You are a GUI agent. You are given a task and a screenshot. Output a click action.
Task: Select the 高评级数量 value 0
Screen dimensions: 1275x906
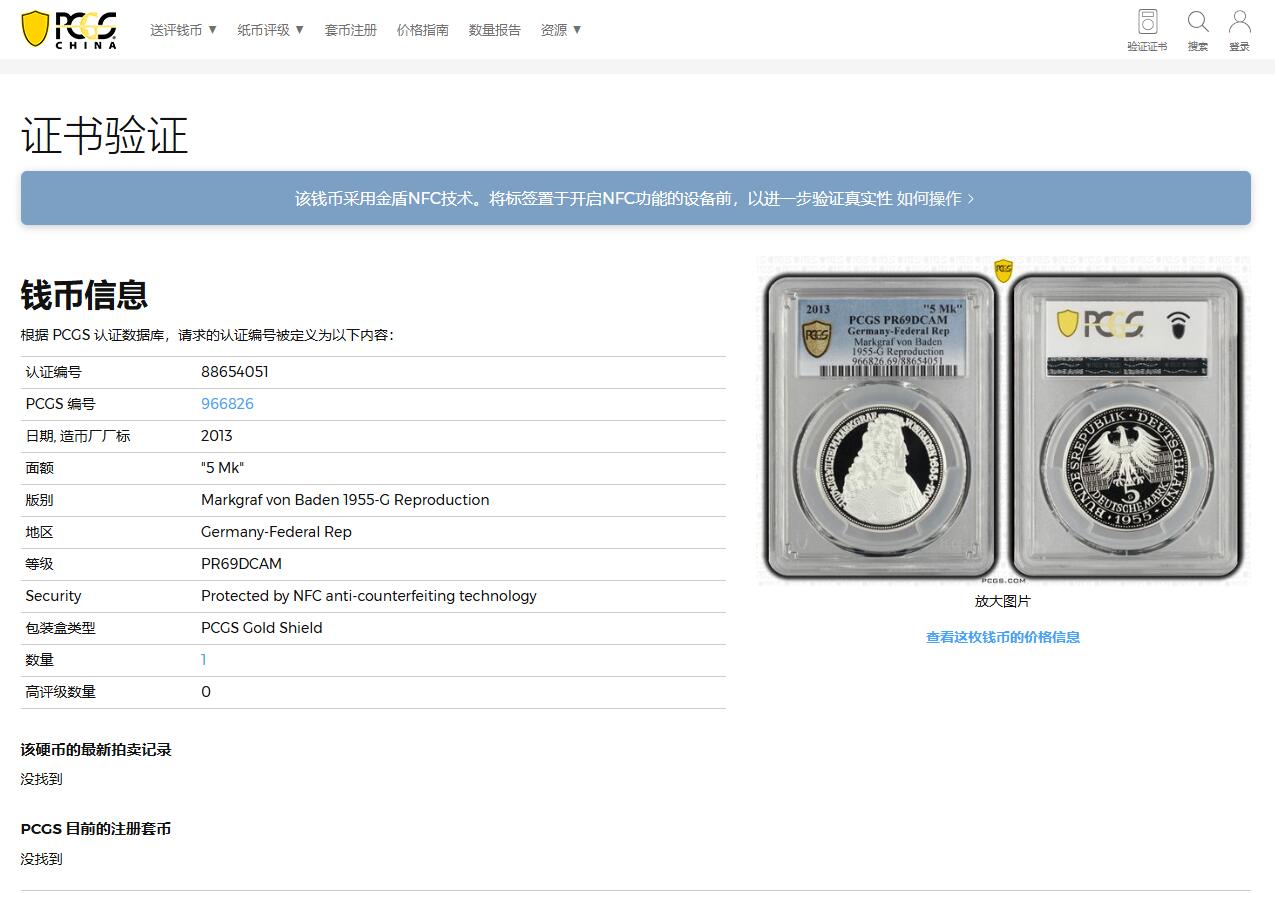[x=206, y=692]
